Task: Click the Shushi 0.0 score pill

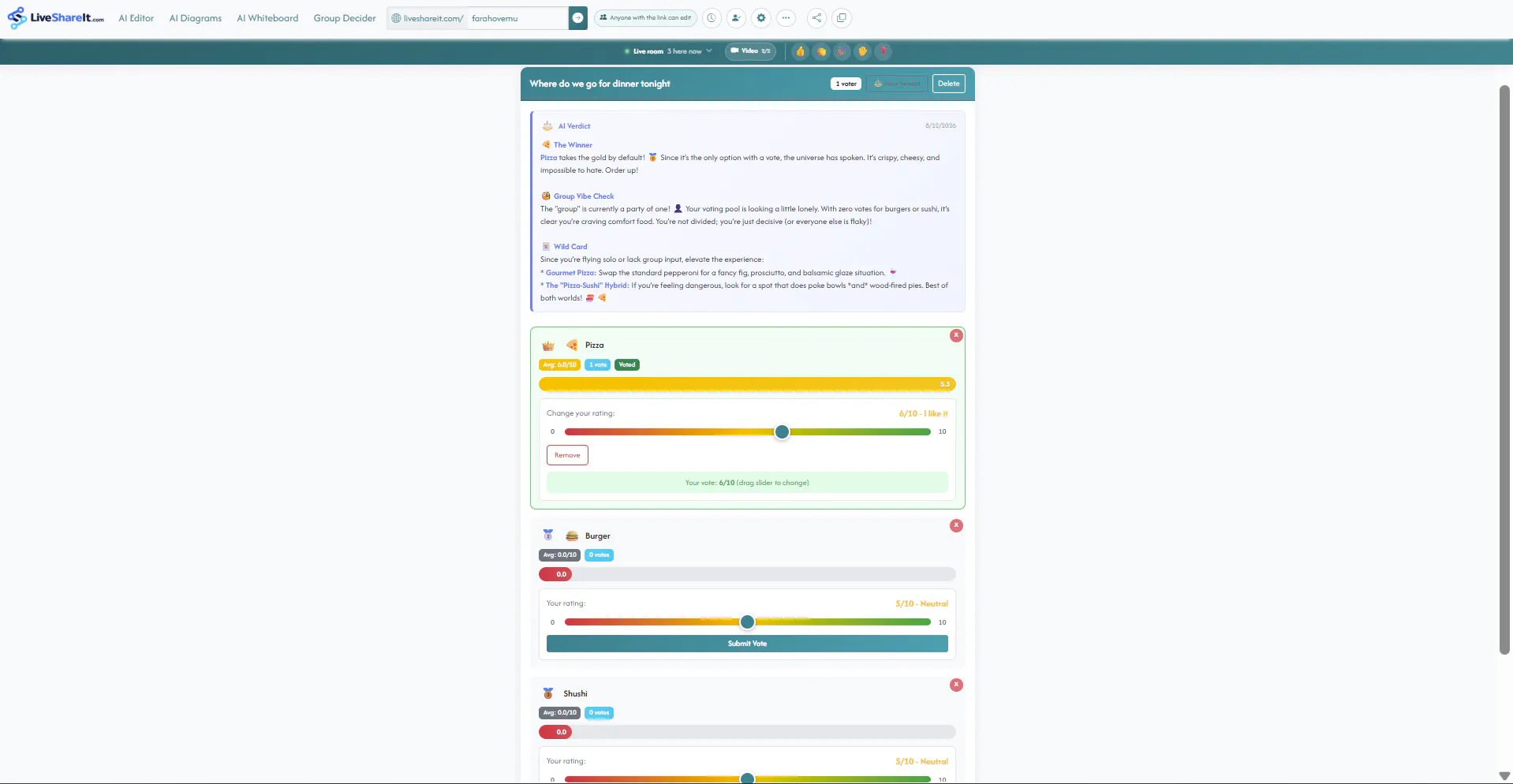Action: 555,732
